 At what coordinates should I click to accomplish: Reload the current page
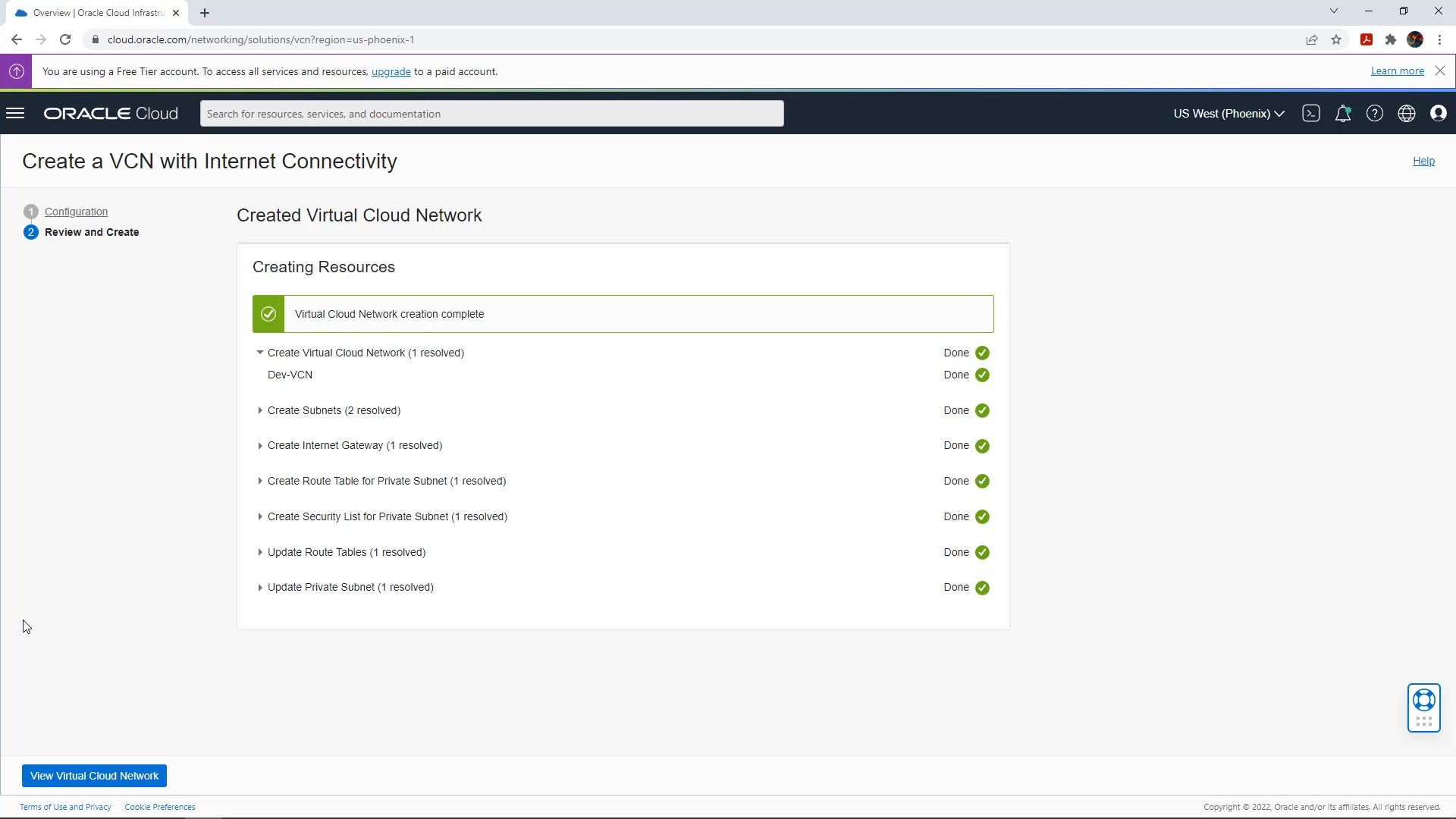tap(65, 39)
